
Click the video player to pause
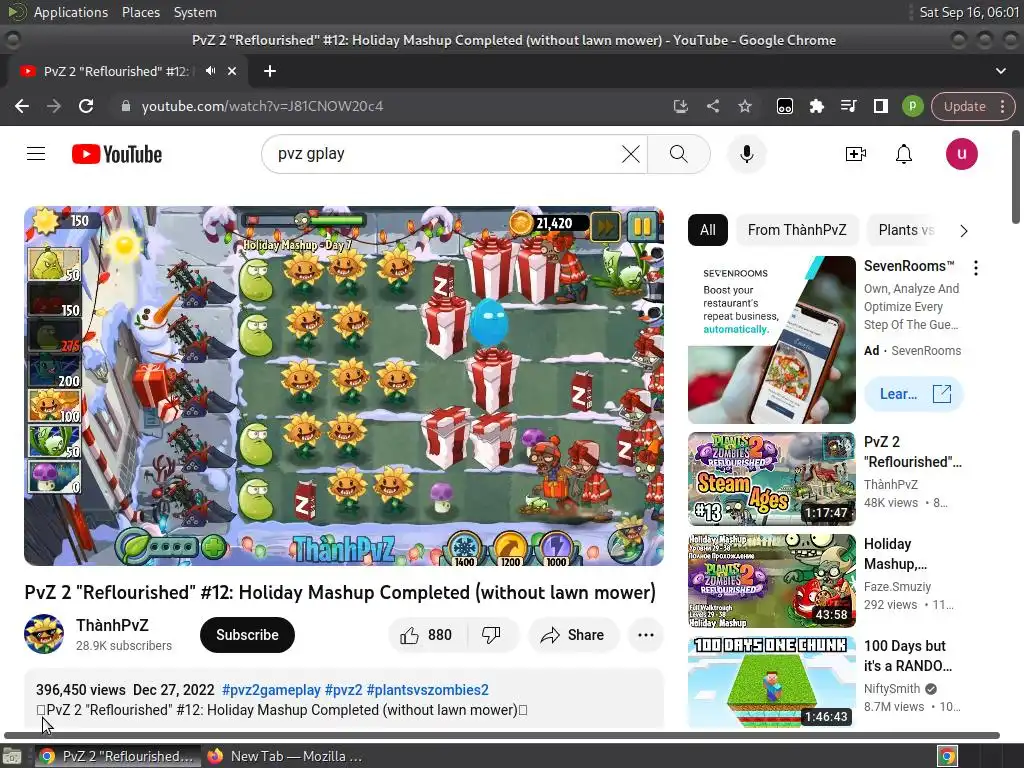click(x=344, y=386)
